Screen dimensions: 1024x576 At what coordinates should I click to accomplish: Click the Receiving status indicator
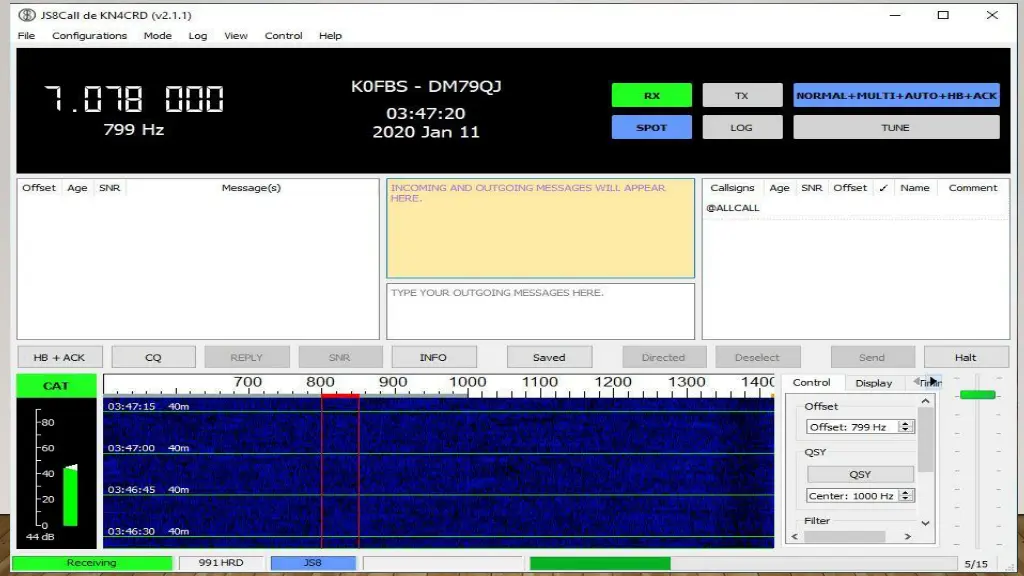(x=92, y=562)
